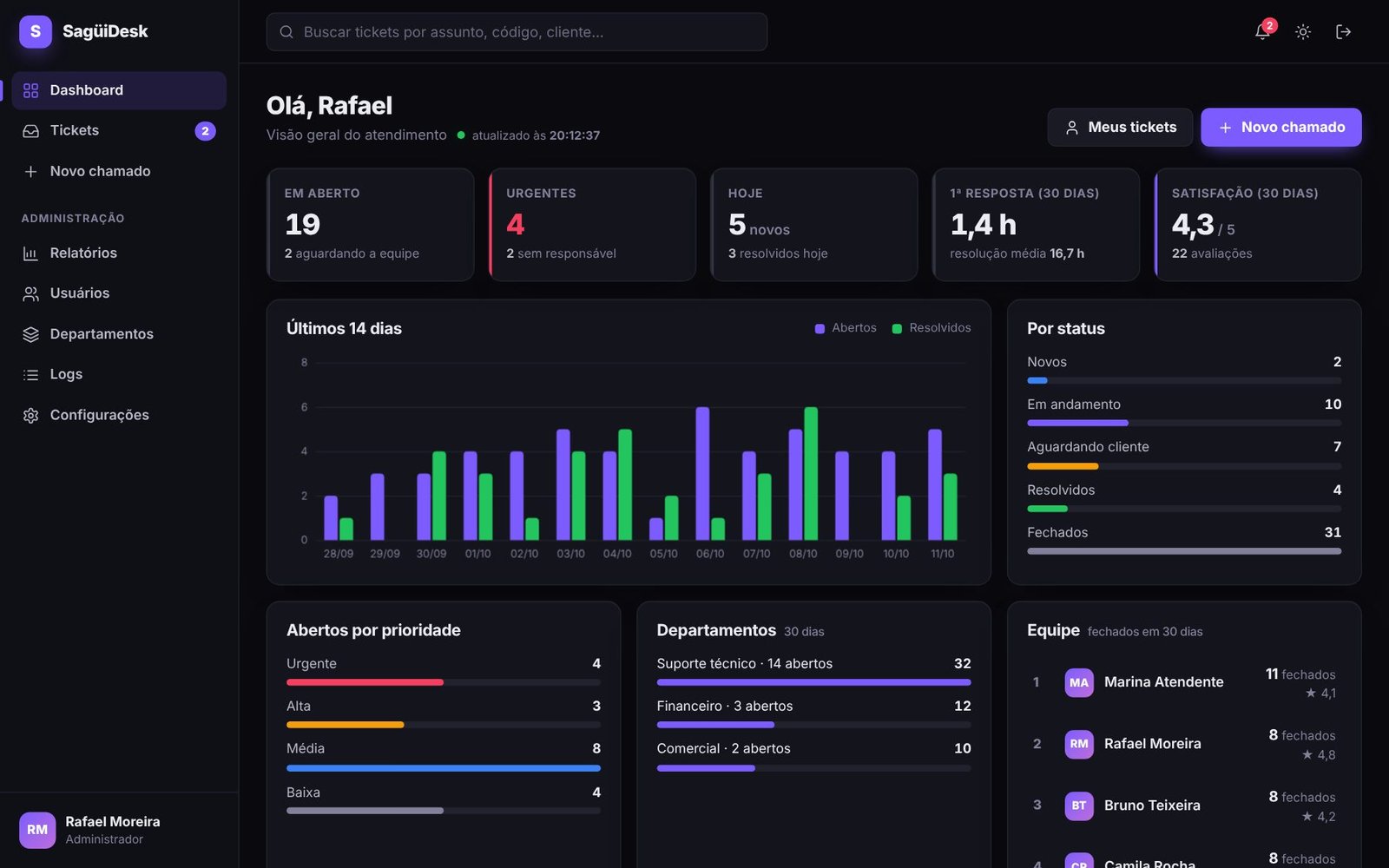
Task: Click Rafael Moreira in Equipe list
Action: click(x=1184, y=744)
